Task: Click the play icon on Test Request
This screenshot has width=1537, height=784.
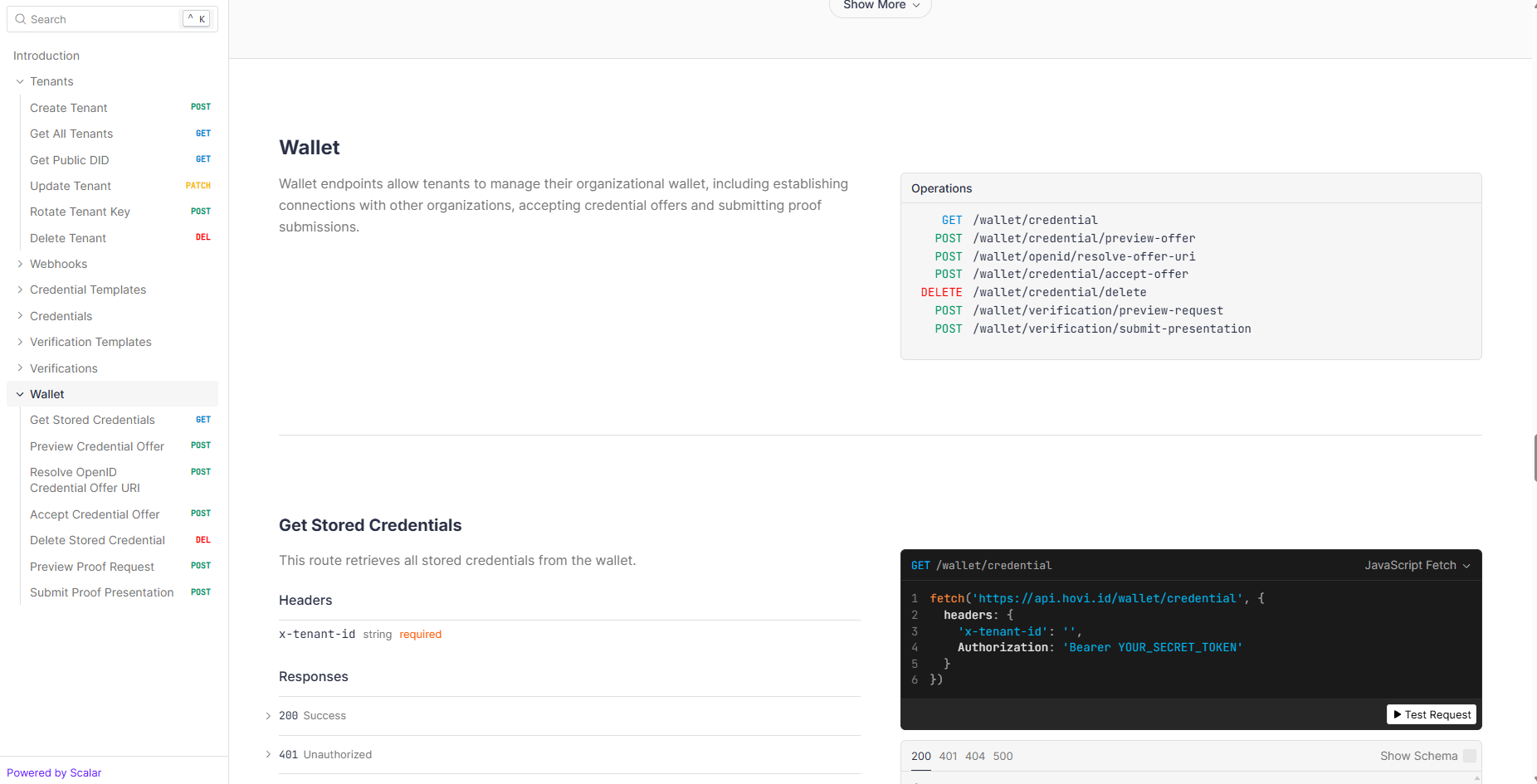Action: click(x=1398, y=714)
